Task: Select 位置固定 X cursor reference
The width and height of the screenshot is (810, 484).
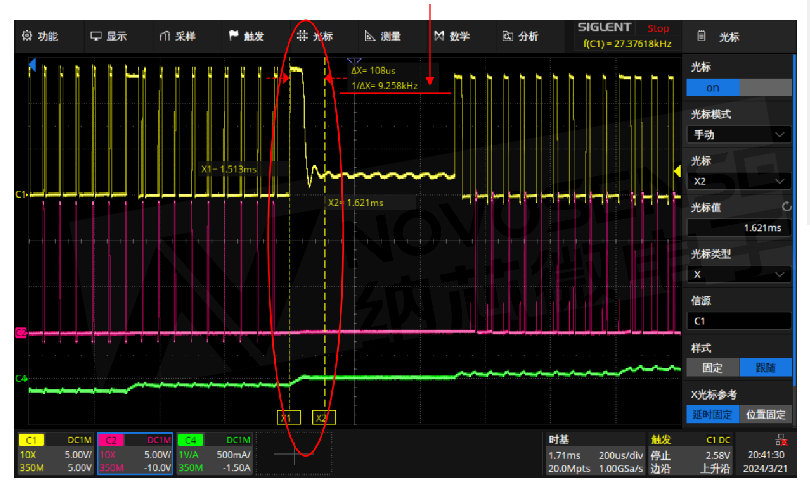Action: pyautogui.click(x=765, y=414)
